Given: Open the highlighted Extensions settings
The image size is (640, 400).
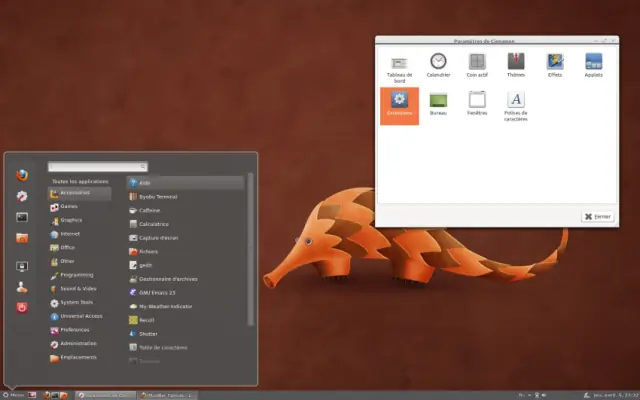Looking at the screenshot, I should 399,106.
